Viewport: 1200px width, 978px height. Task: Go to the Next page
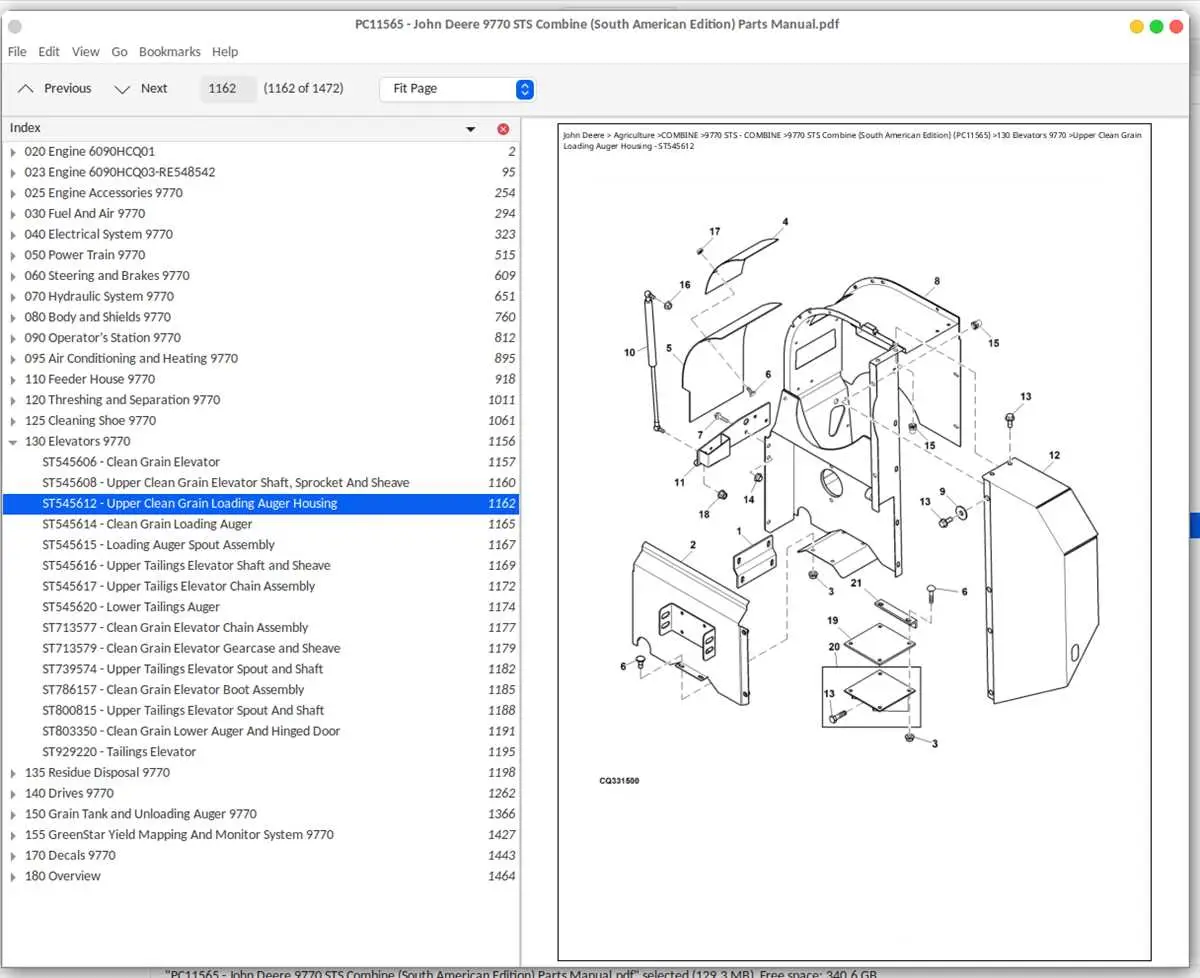click(141, 89)
